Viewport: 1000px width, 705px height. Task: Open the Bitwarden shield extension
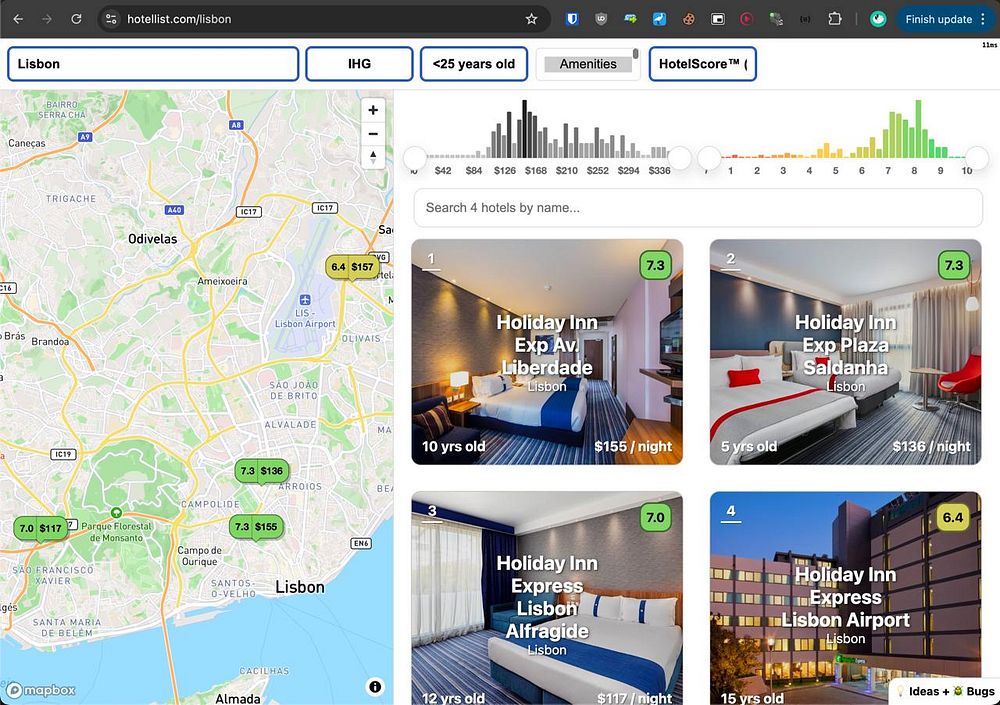click(x=572, y=19)
